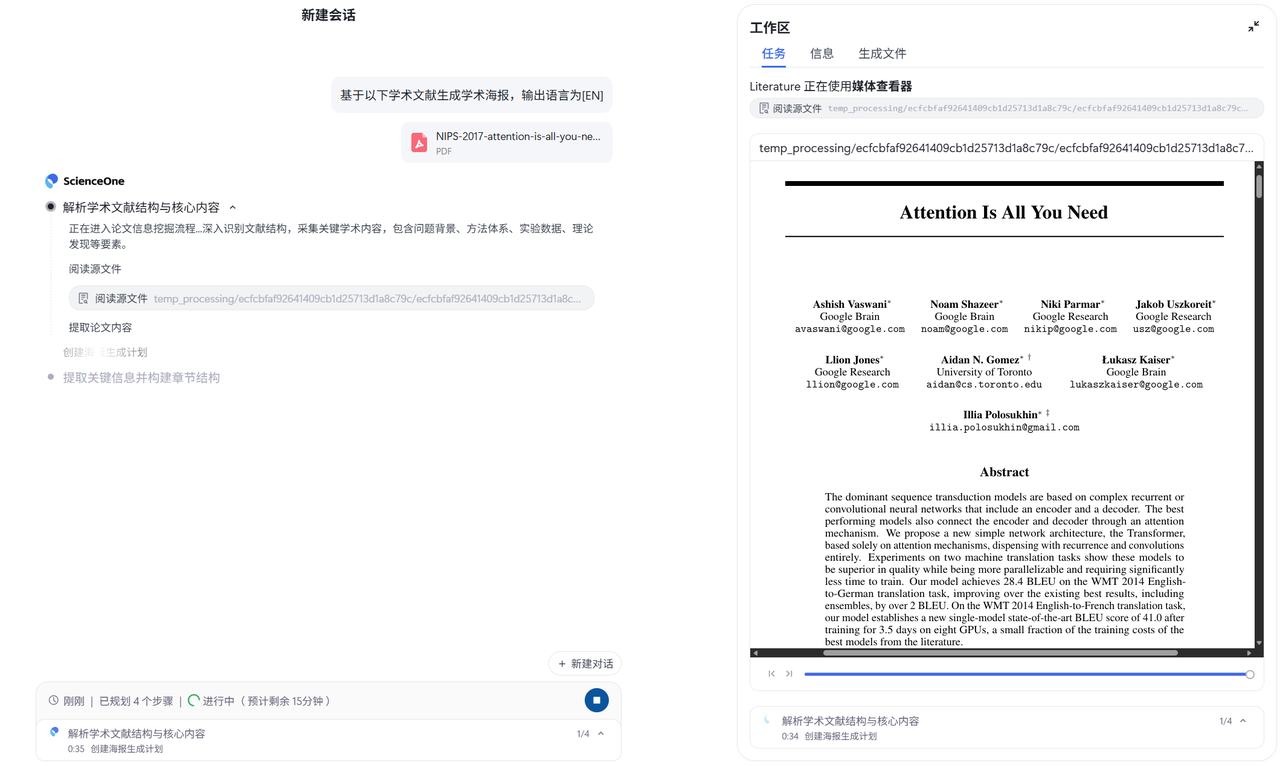
Task: Click the first page icon in the media viewer
Action: click(x=770, y=673)
